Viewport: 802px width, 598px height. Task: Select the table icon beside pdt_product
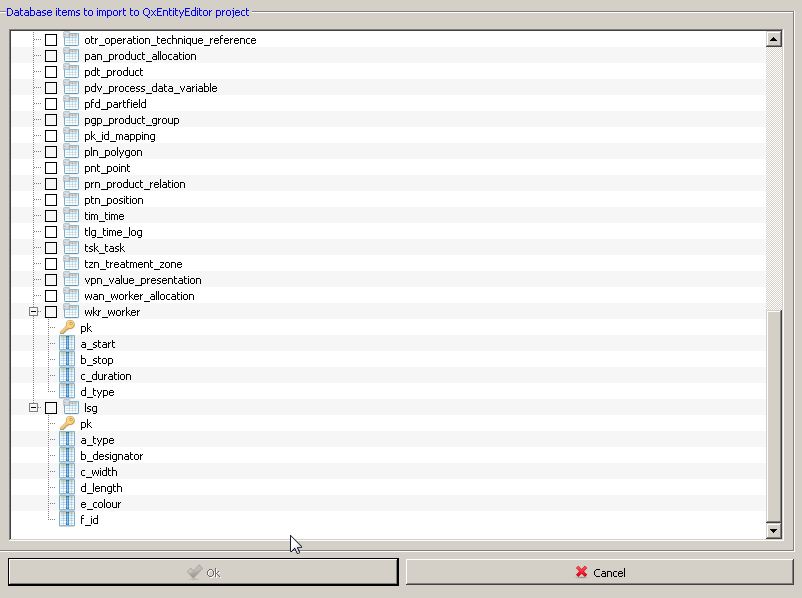[69, 72]
